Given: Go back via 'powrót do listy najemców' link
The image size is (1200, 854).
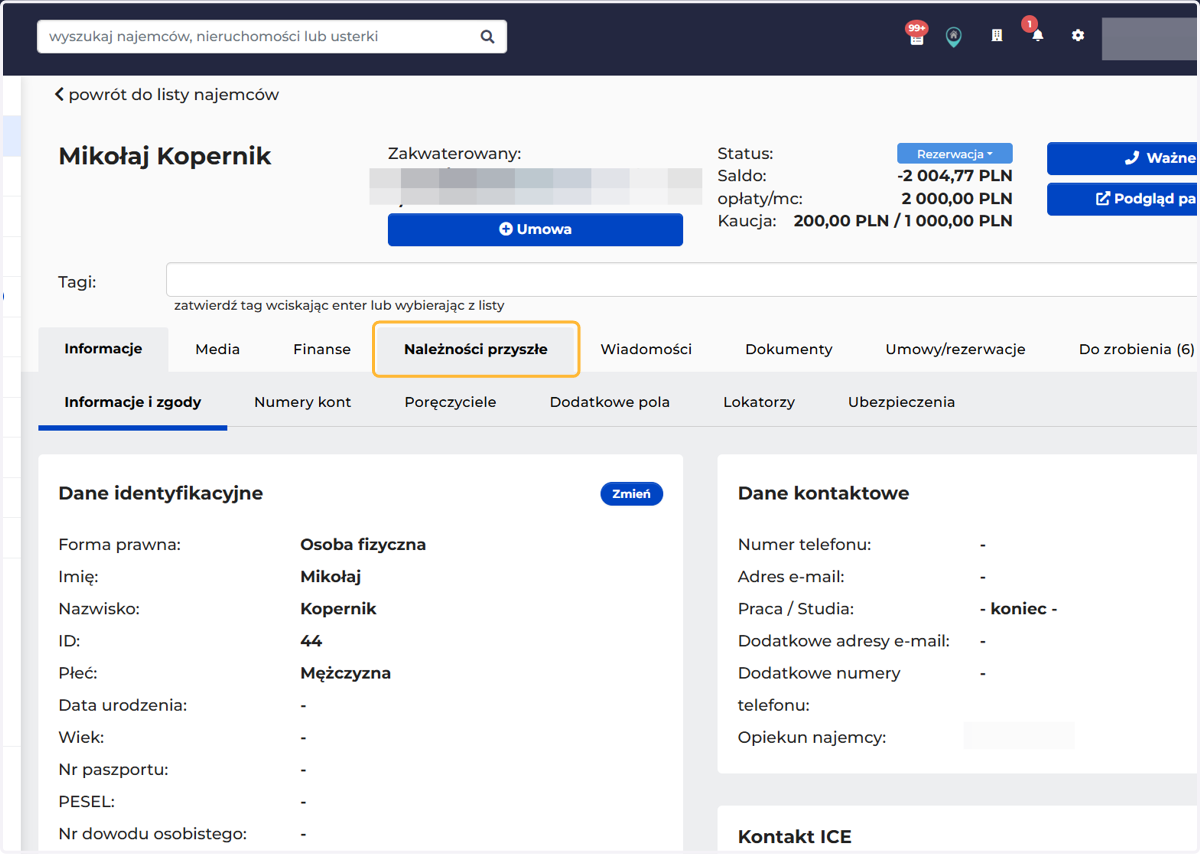Looking at the screenshot, I should pyautogui.click(x=166, y=95).
